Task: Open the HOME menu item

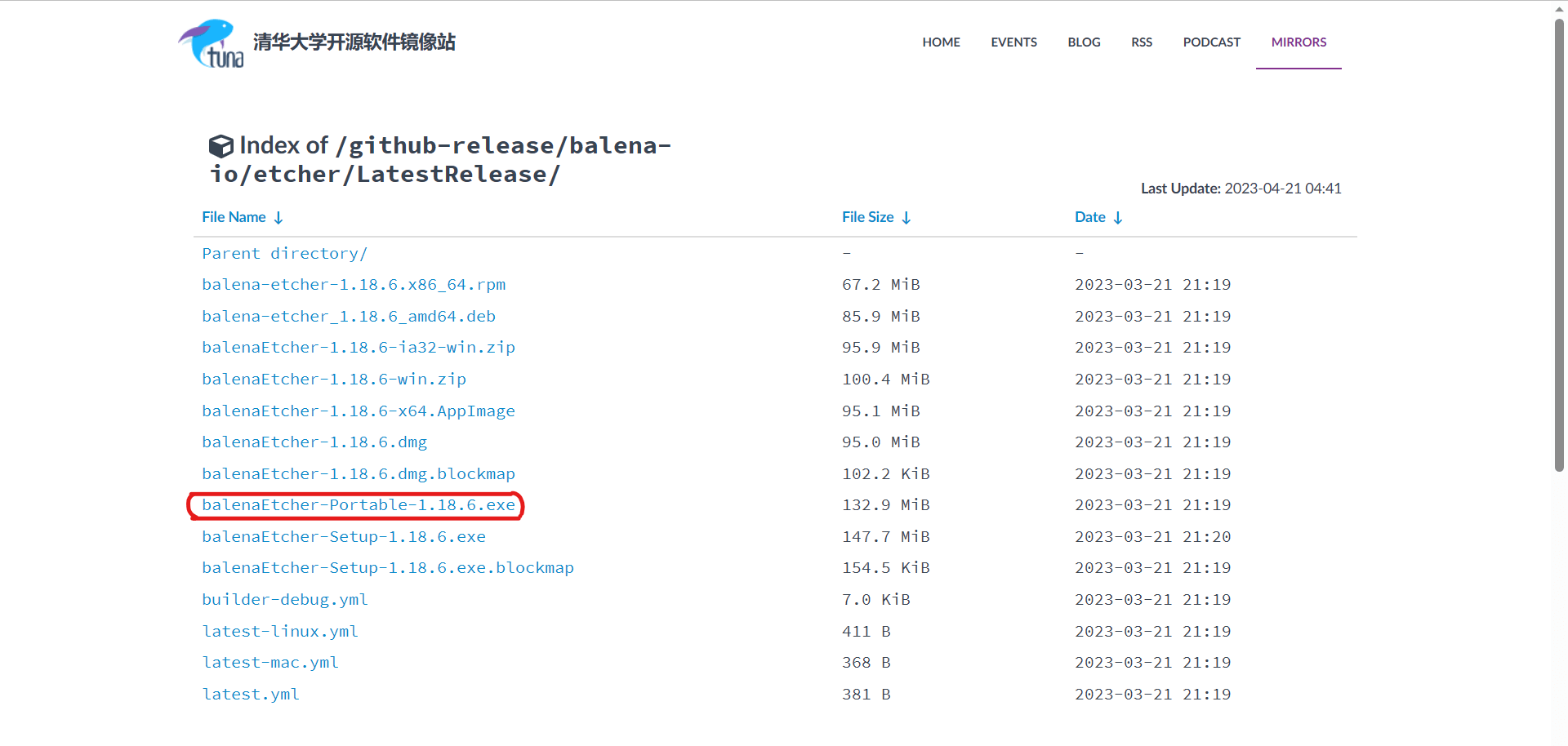Action: pyautogui.click(x=941, y=42)
